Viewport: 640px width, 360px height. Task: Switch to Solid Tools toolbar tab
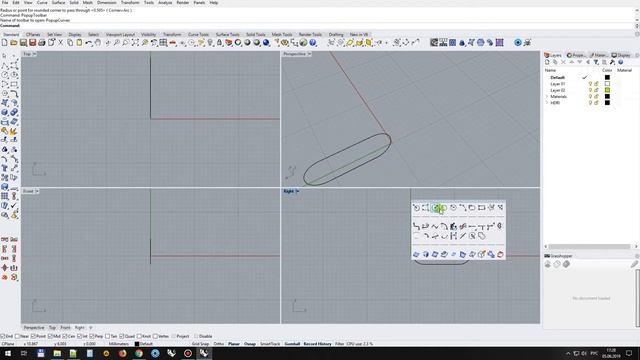click(256, 35)
